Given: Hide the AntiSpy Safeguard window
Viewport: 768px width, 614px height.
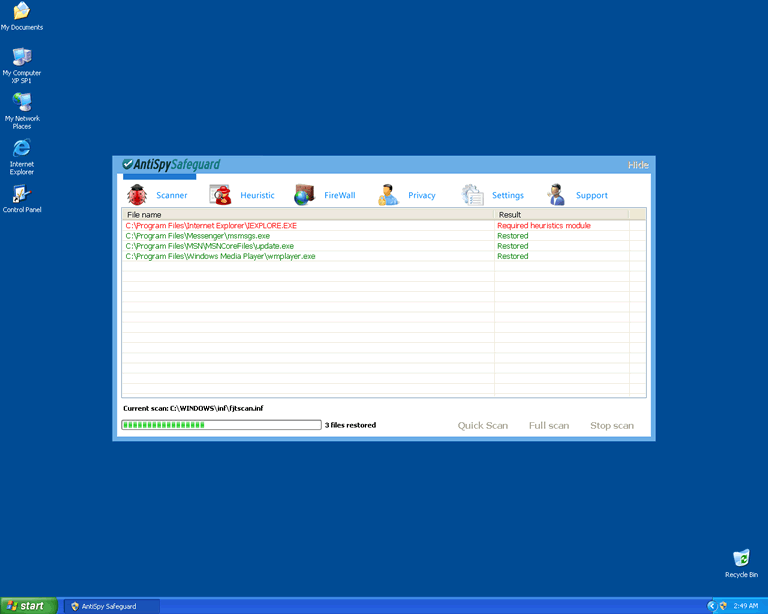Looking at the screenshot, I should point(637,165).
